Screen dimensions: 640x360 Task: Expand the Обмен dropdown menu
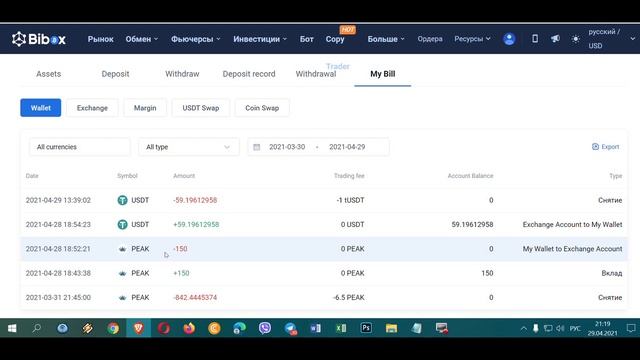tap(142, 39)
